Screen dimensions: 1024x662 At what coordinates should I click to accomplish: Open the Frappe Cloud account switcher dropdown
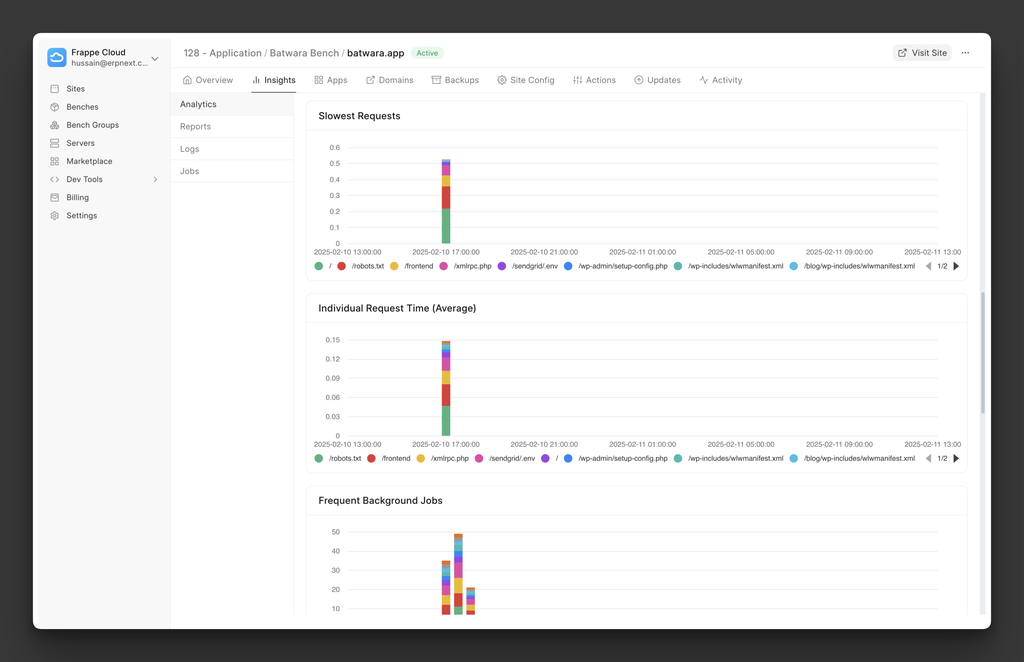click(154, 59)
